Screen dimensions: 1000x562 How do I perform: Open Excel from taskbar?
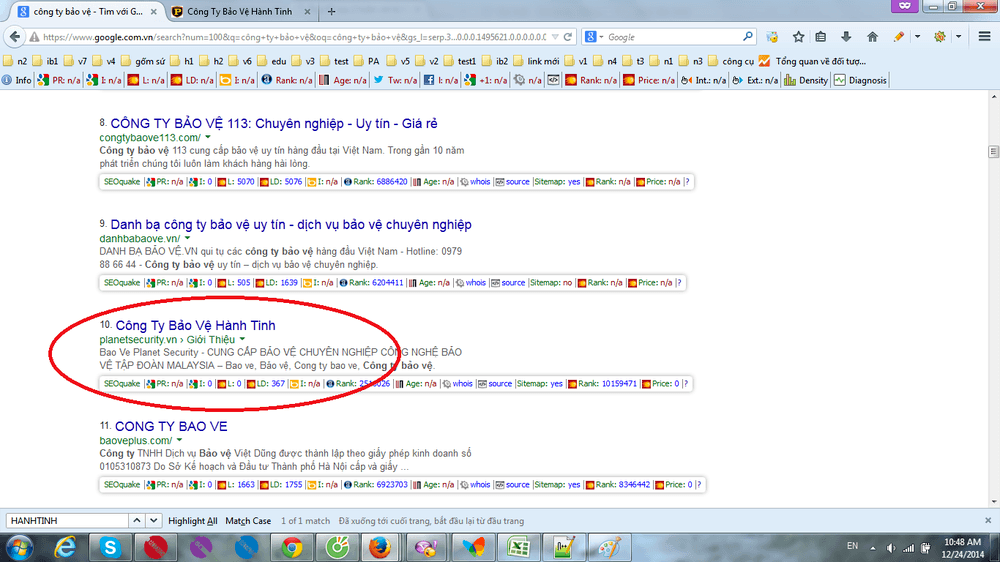click(518, 547)
